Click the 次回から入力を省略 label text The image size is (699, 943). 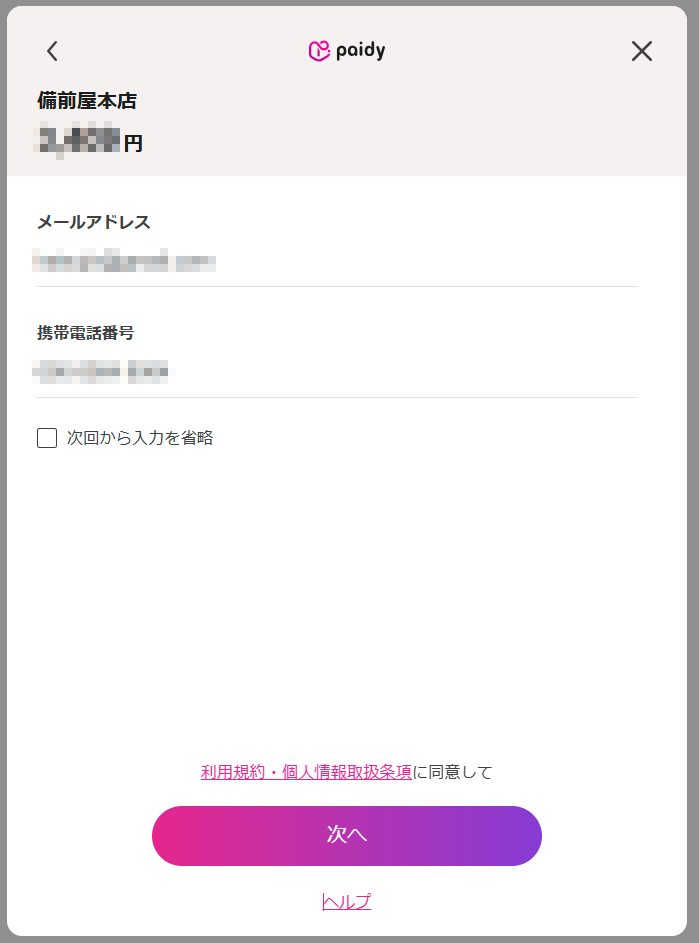click(x=140, y=438)
